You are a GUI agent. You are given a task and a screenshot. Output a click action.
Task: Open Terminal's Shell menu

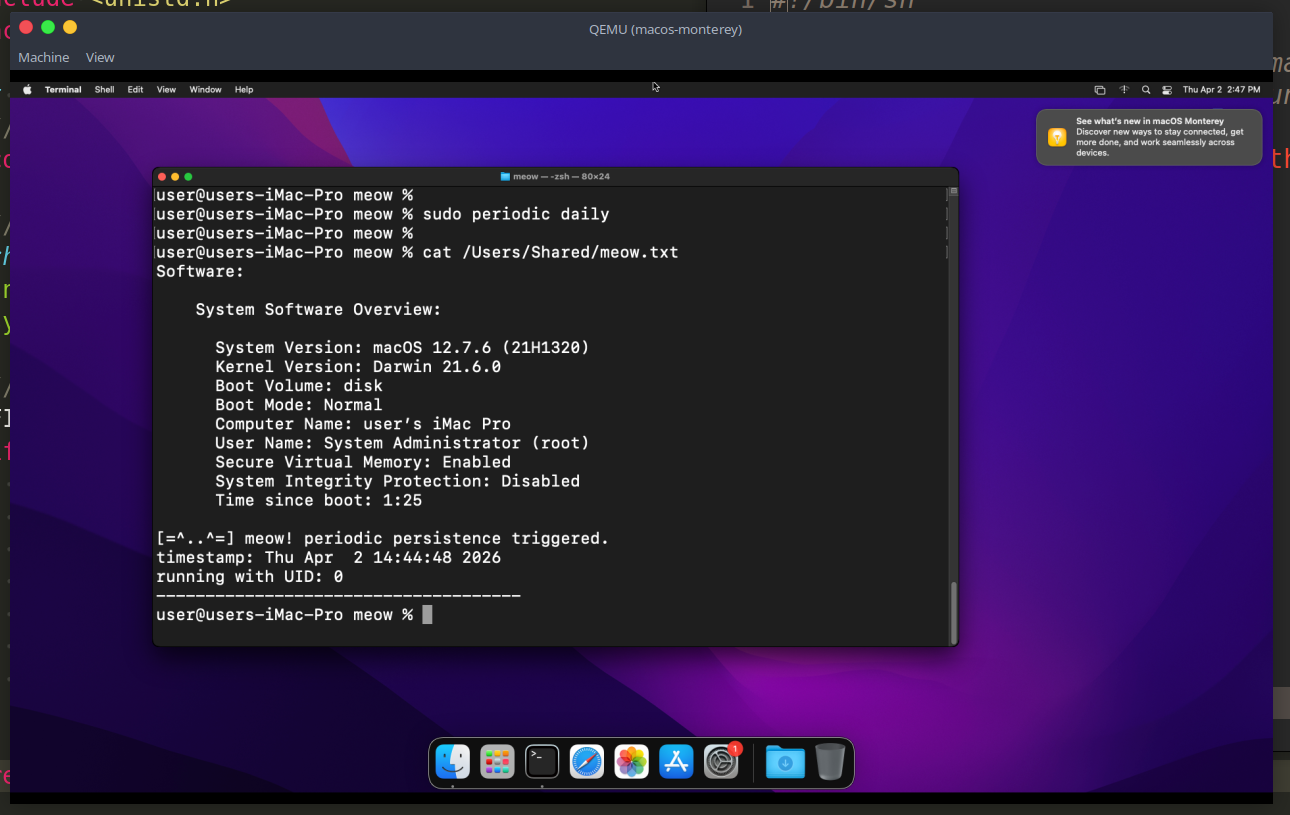pyautogui.click(x=104, y=89)
